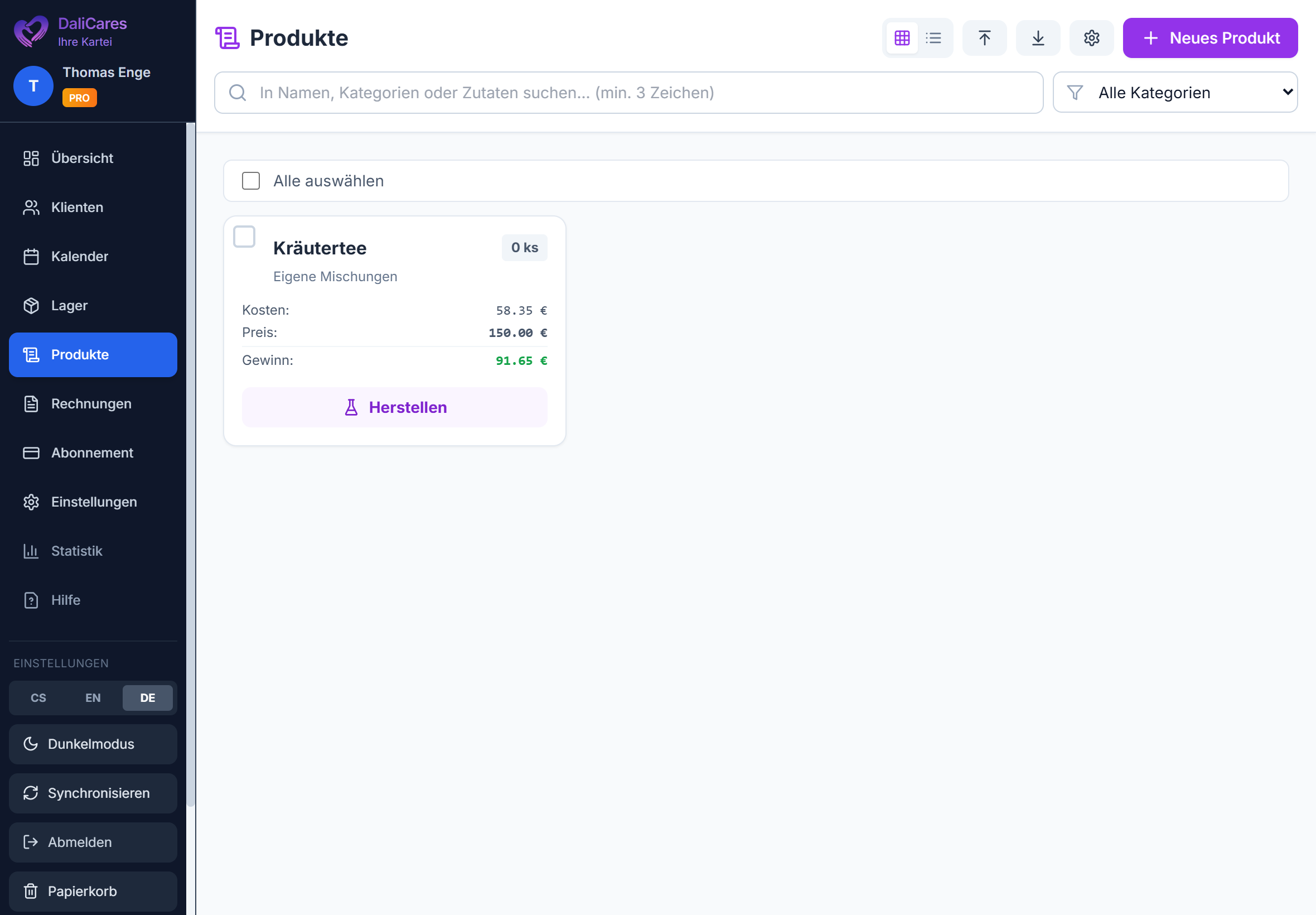The width and height of the screenshot is (1316, 915).
Task: Switch language to CS
Action: [38, 698]
